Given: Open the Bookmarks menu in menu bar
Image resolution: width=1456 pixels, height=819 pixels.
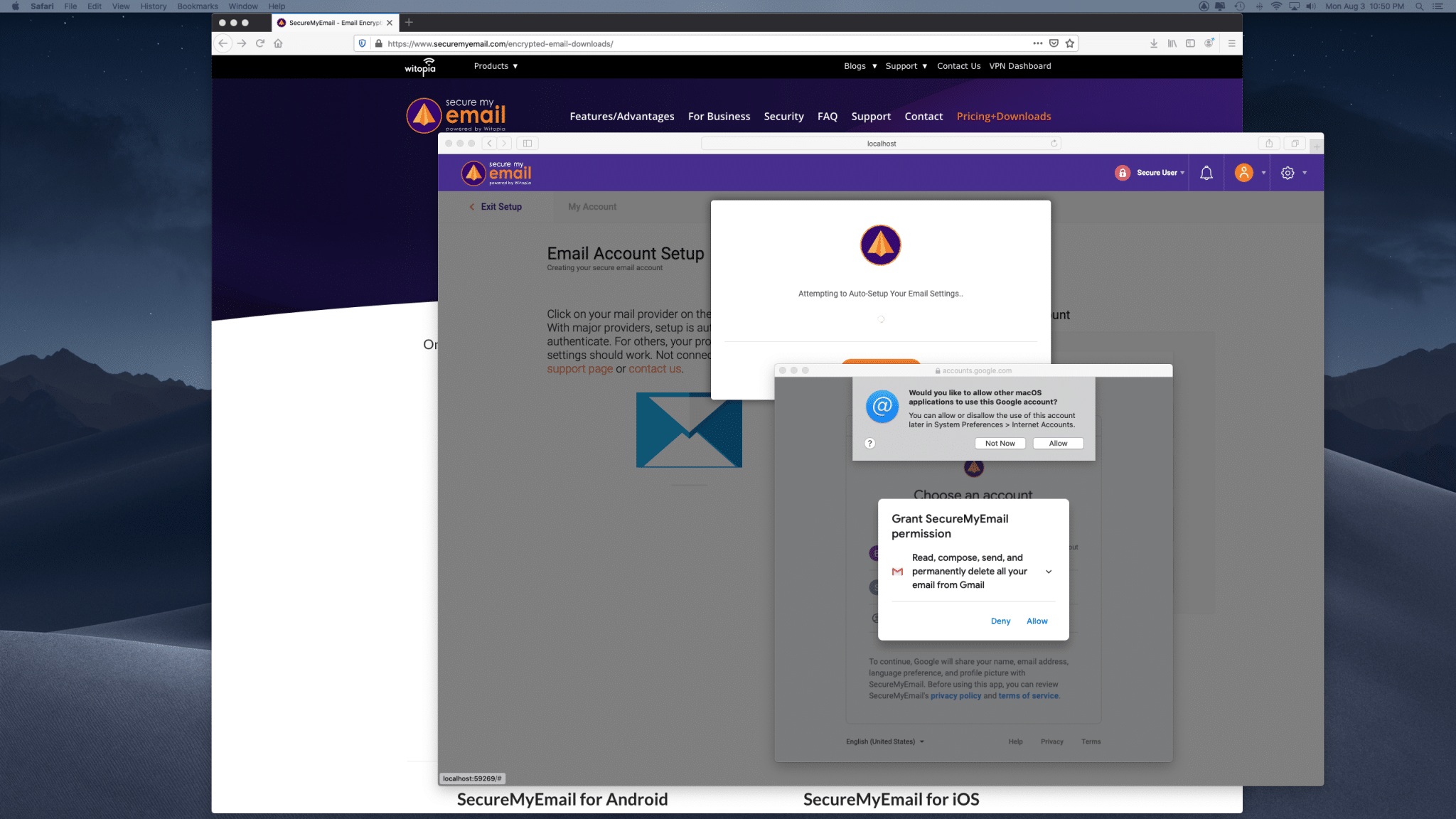Looking at the screenshot, I should [x=197, y=6].
